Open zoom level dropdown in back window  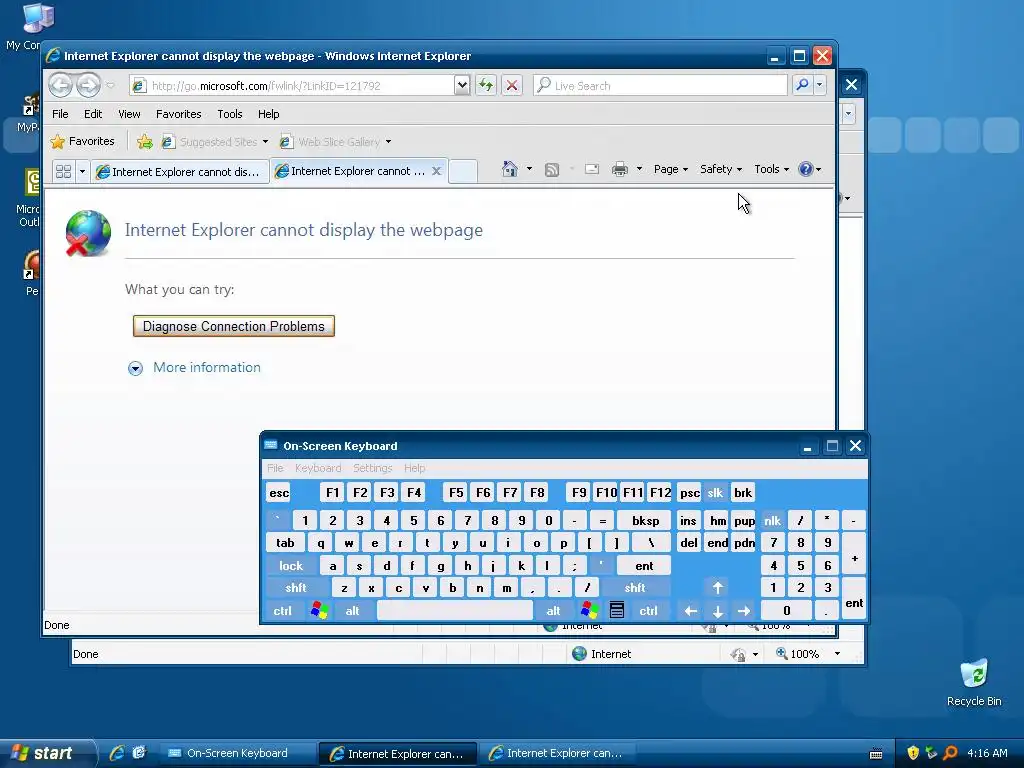[837, 654]
